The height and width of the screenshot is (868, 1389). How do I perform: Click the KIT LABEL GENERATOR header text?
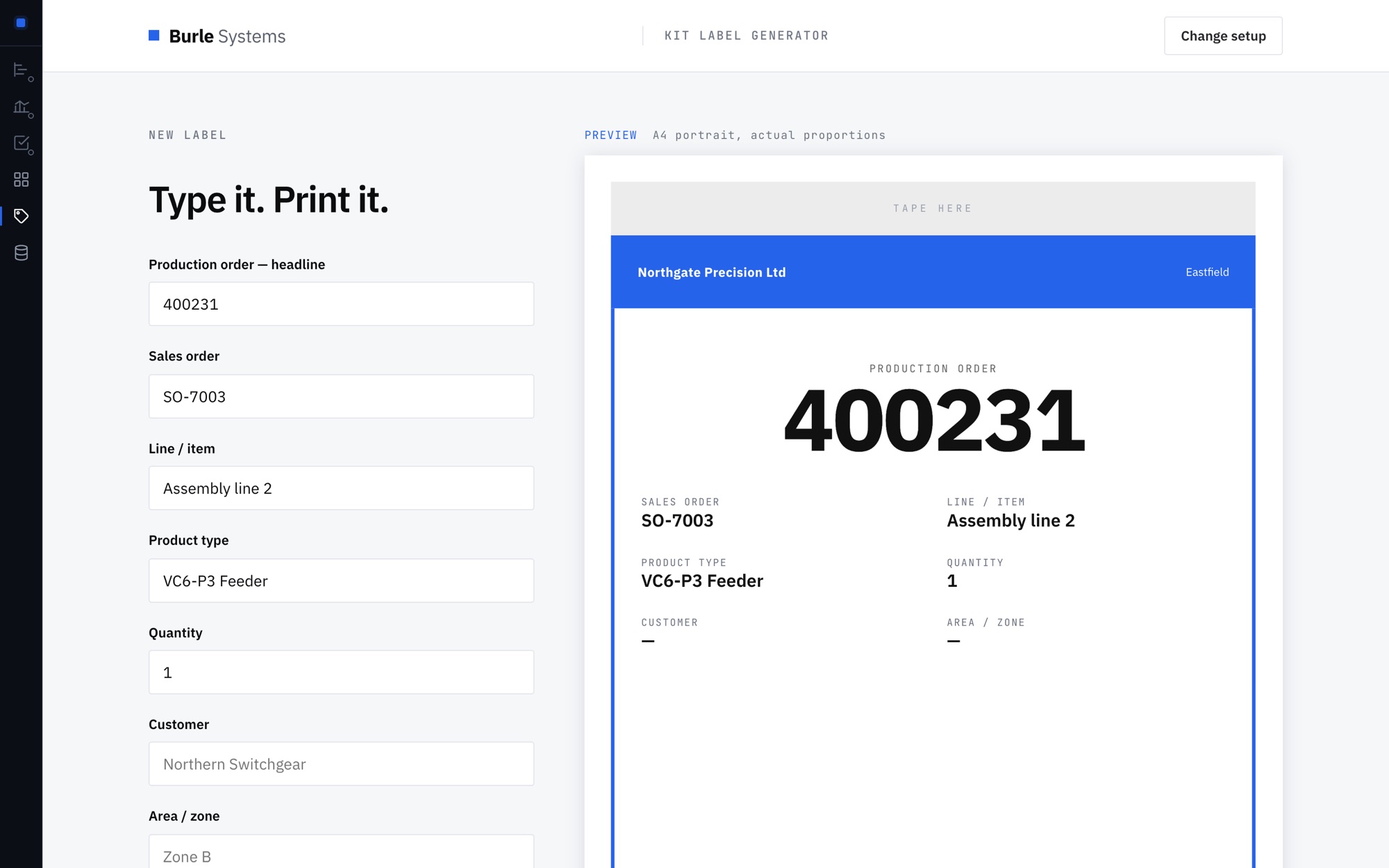point(747,35)
